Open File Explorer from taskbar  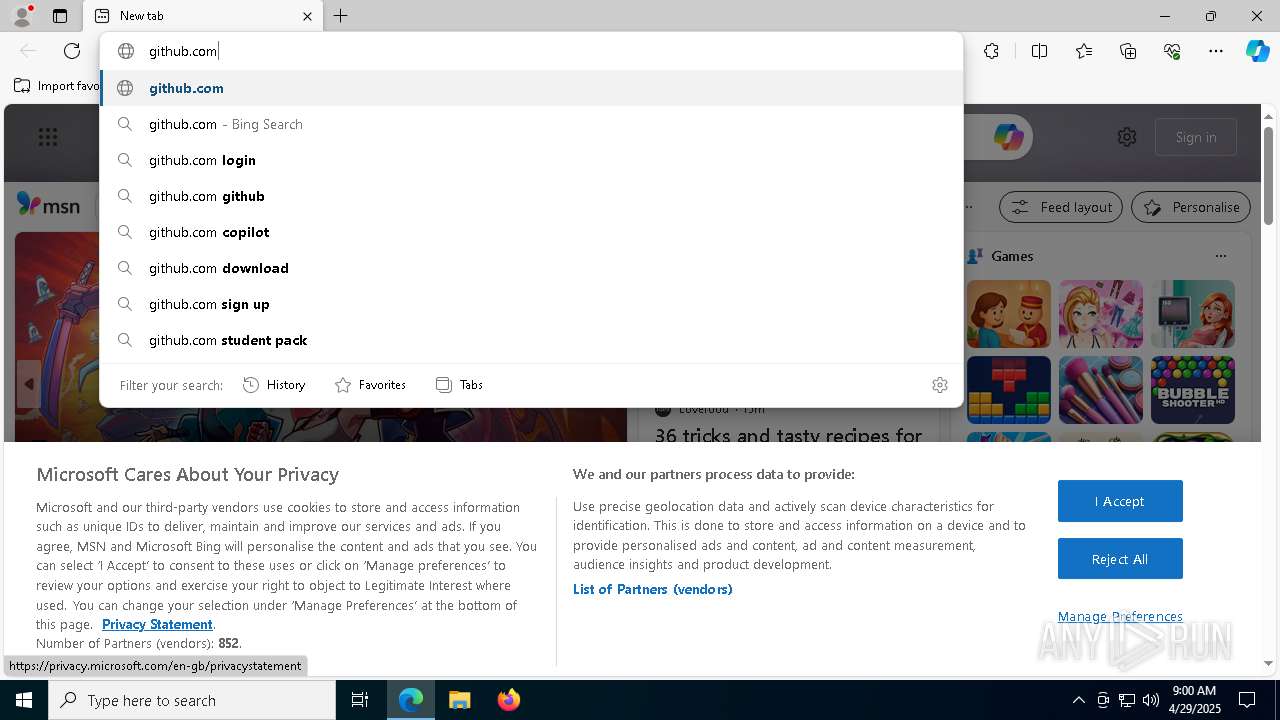459,700
